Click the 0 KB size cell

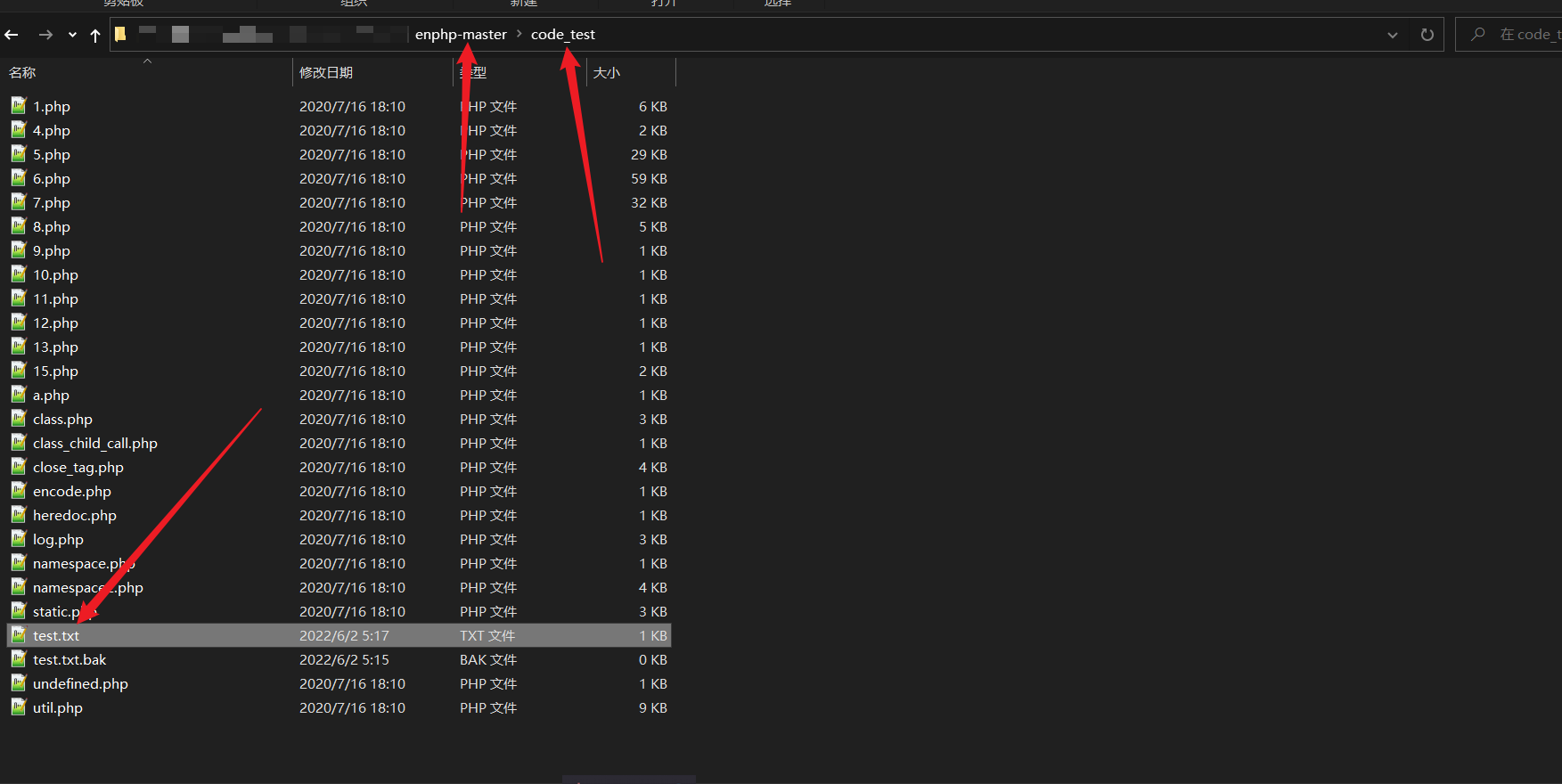pos(653,660)
